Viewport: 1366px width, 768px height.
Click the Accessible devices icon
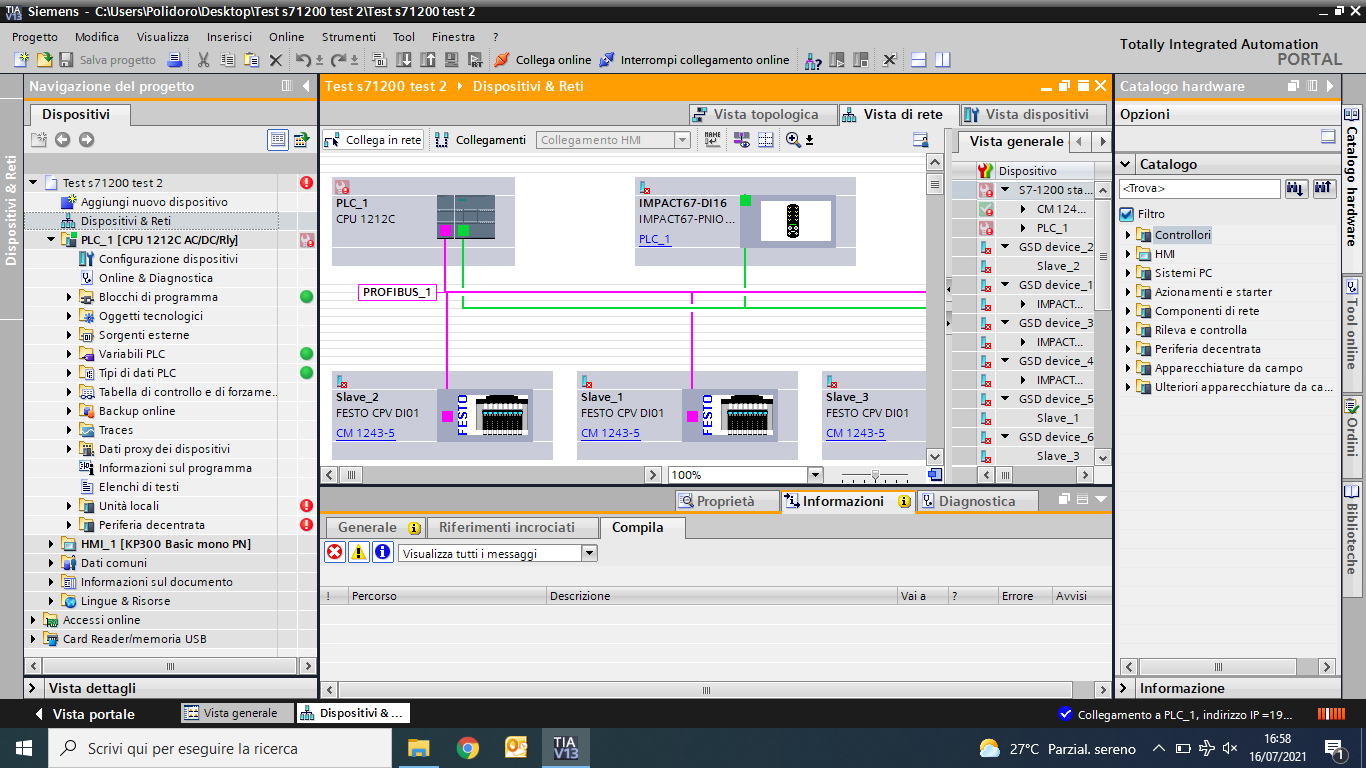813,60
